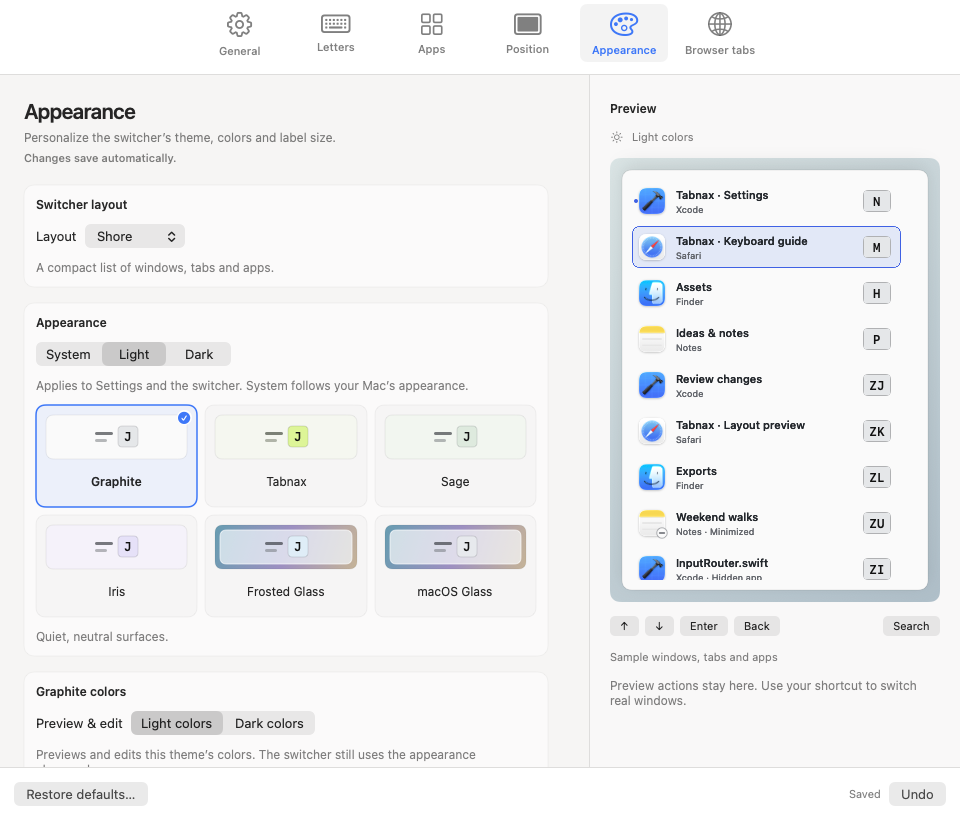Screen dimensions: 960x820
Task: Click the H key label badge
Action: [877, 293]
